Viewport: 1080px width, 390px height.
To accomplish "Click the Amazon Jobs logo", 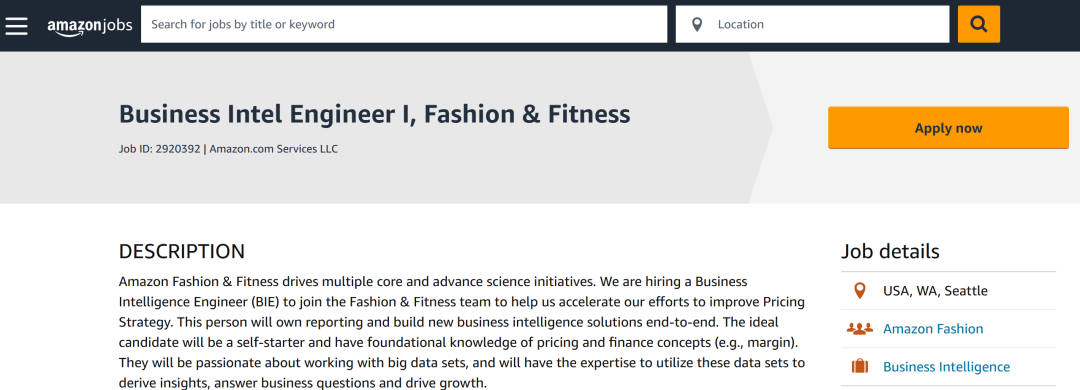I will pyautogui.click(x=90, y=25).
